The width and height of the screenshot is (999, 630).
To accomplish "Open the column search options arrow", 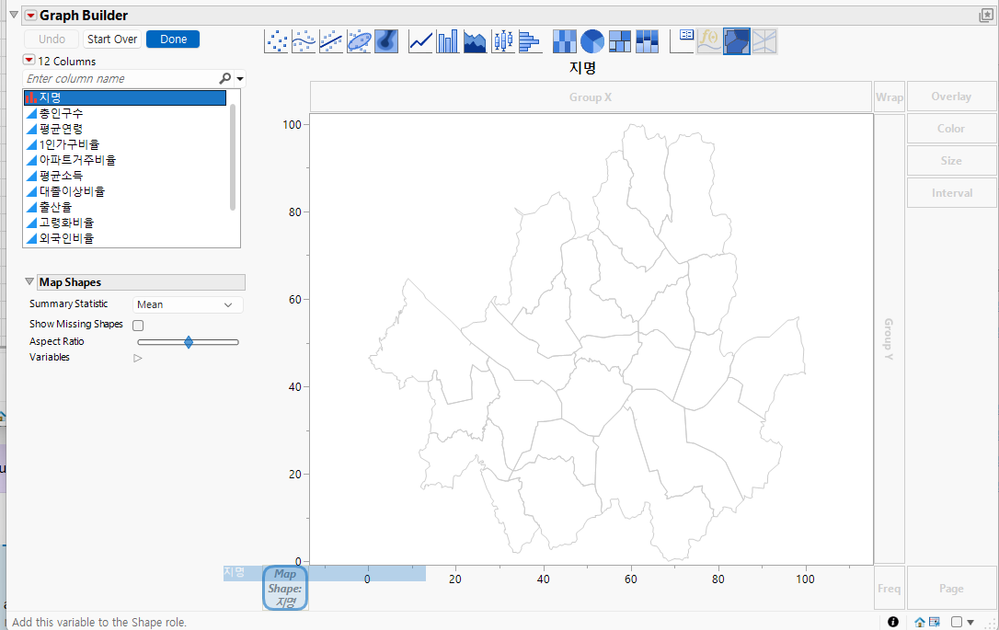I will pos(240,80).
